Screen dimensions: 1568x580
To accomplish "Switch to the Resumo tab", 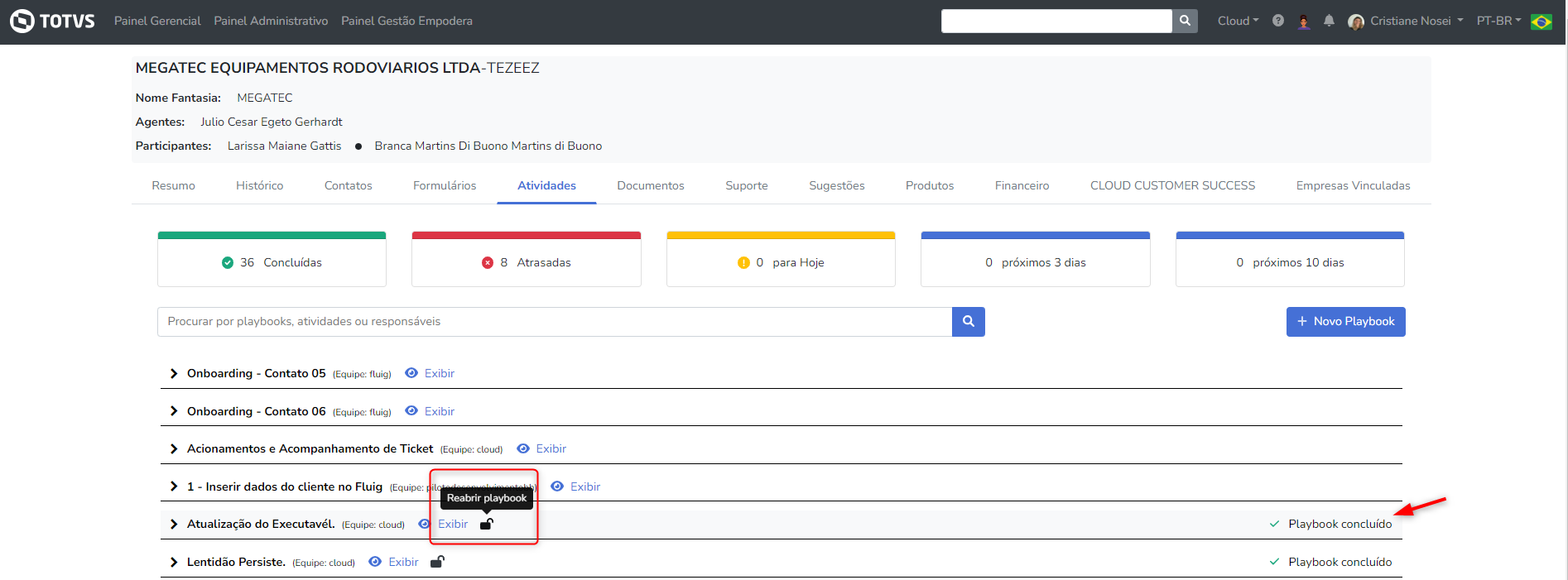I will tap(173, 186).
